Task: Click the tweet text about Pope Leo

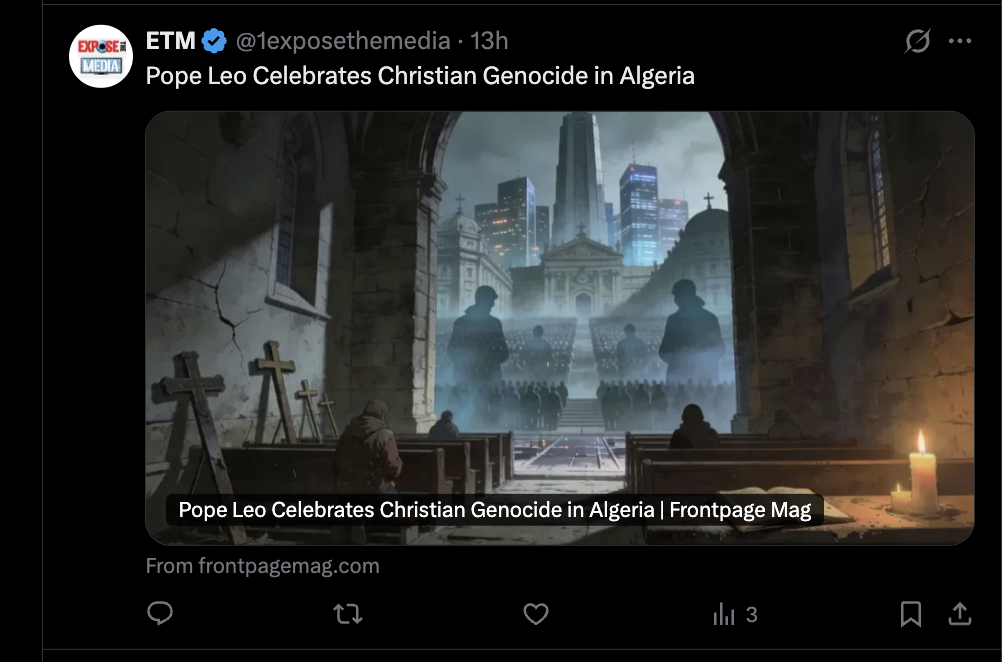Action: tap(420, 76)
